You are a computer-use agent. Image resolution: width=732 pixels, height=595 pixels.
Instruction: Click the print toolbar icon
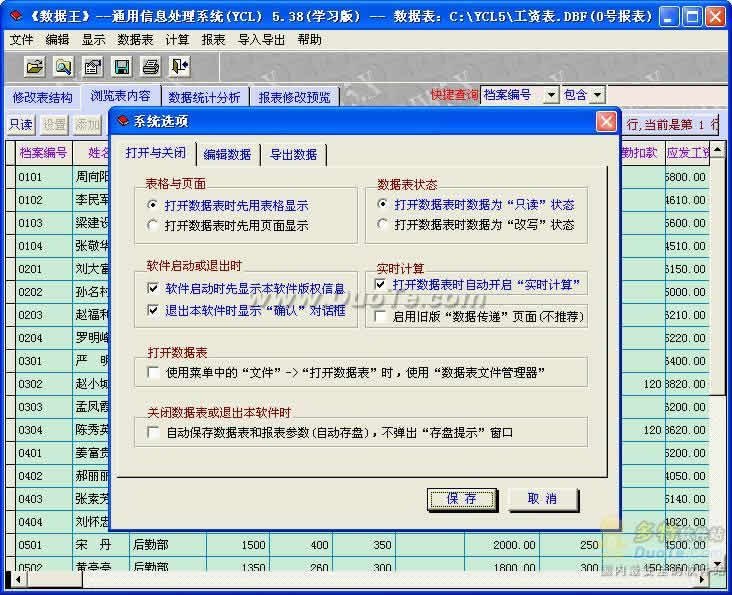click(x=150, y=67)
